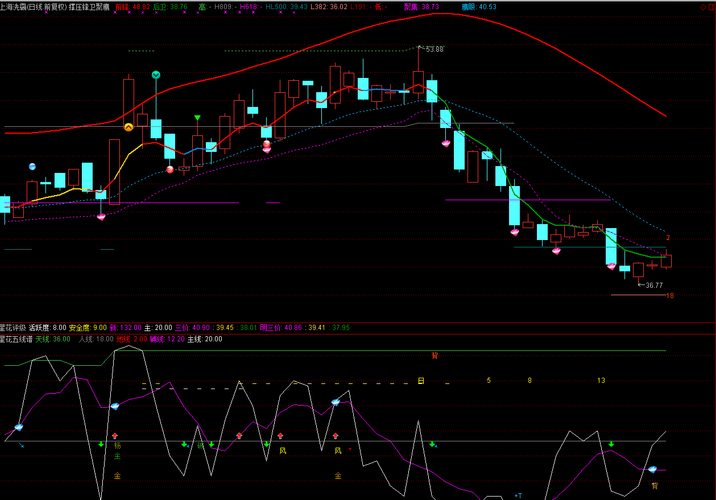
Task: Click the 金 label under the second 风
Action: tap(338, 476)
